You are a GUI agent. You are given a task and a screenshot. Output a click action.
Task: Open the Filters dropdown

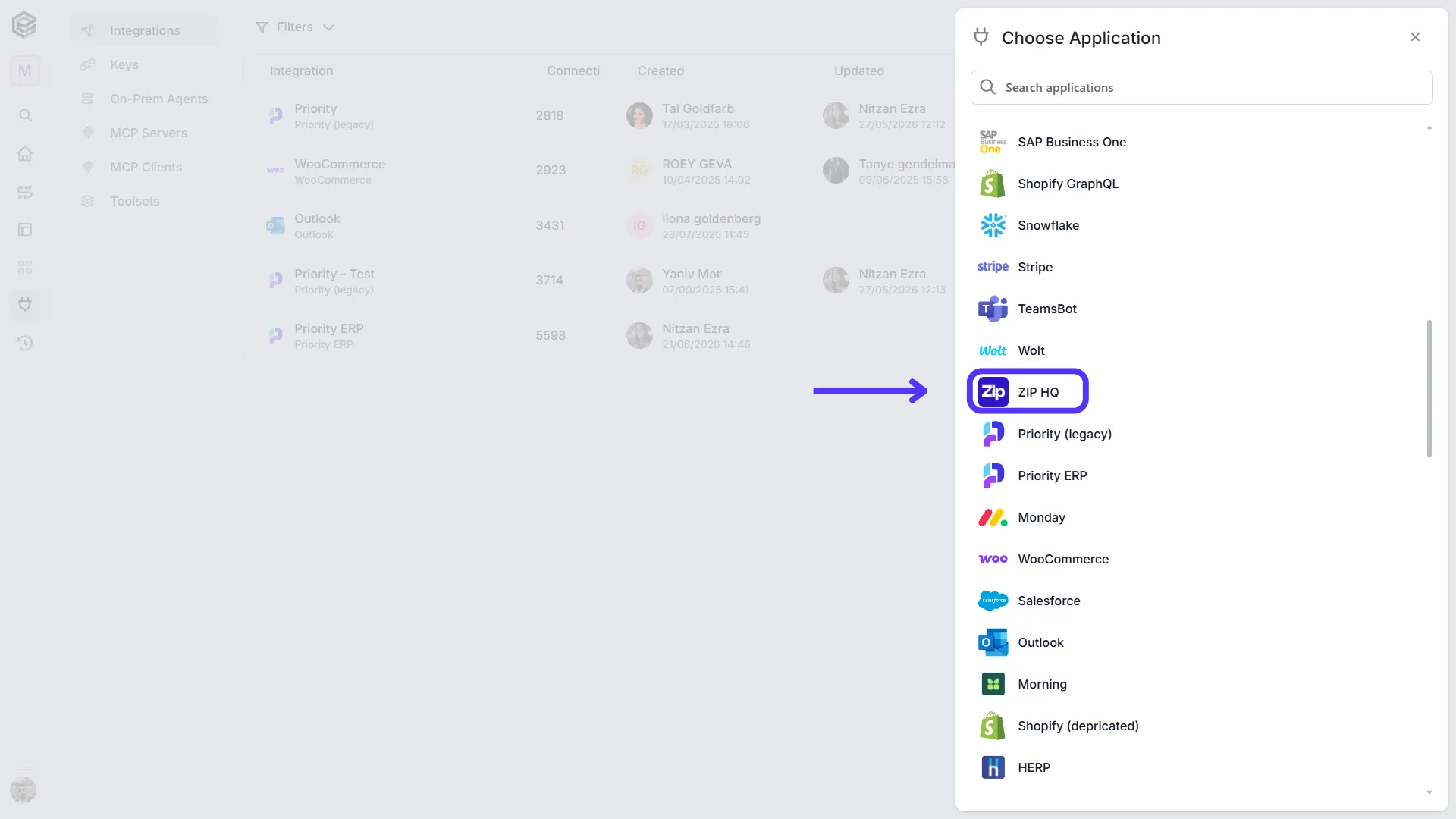point(294,27)
